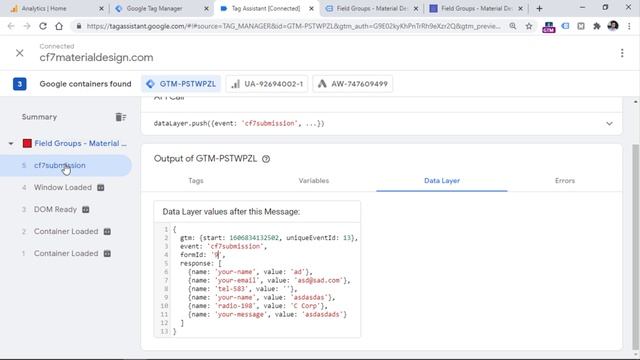
Task: Click the gtm start uniqueEventId line
Action: (x=269, y=238)
